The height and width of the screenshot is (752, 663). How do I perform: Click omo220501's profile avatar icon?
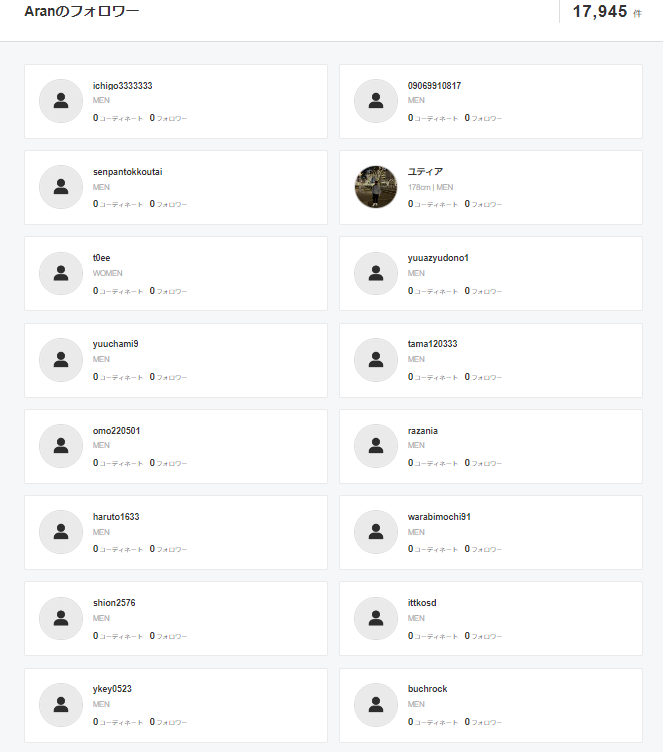click(x=60, y=446)
